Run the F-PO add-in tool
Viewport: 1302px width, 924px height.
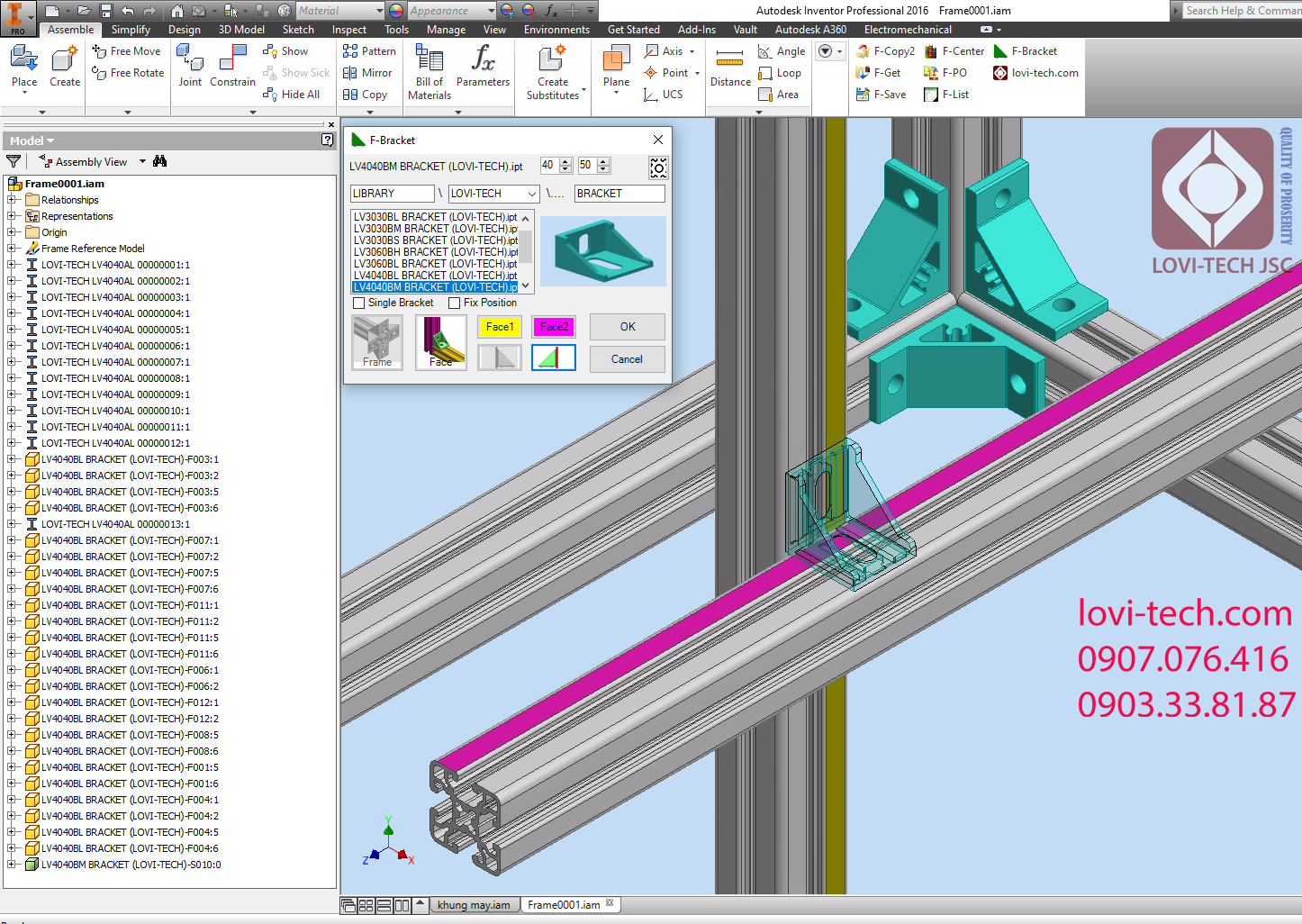pyautogui.click(x=945, y=73)
